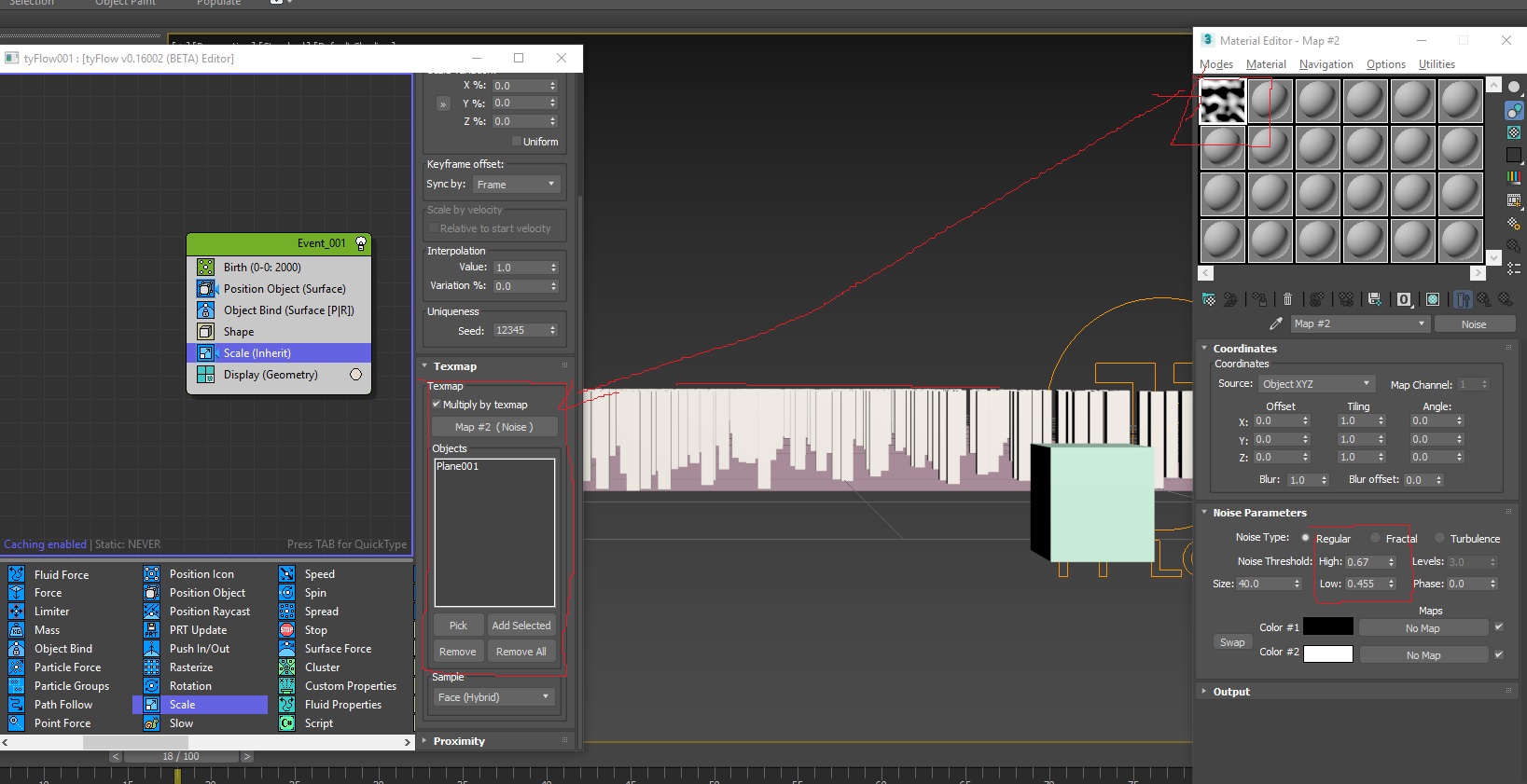The image size is (1527, 784).
Task: Select the Fractal noise type radio button
Action: point(1375,538)
